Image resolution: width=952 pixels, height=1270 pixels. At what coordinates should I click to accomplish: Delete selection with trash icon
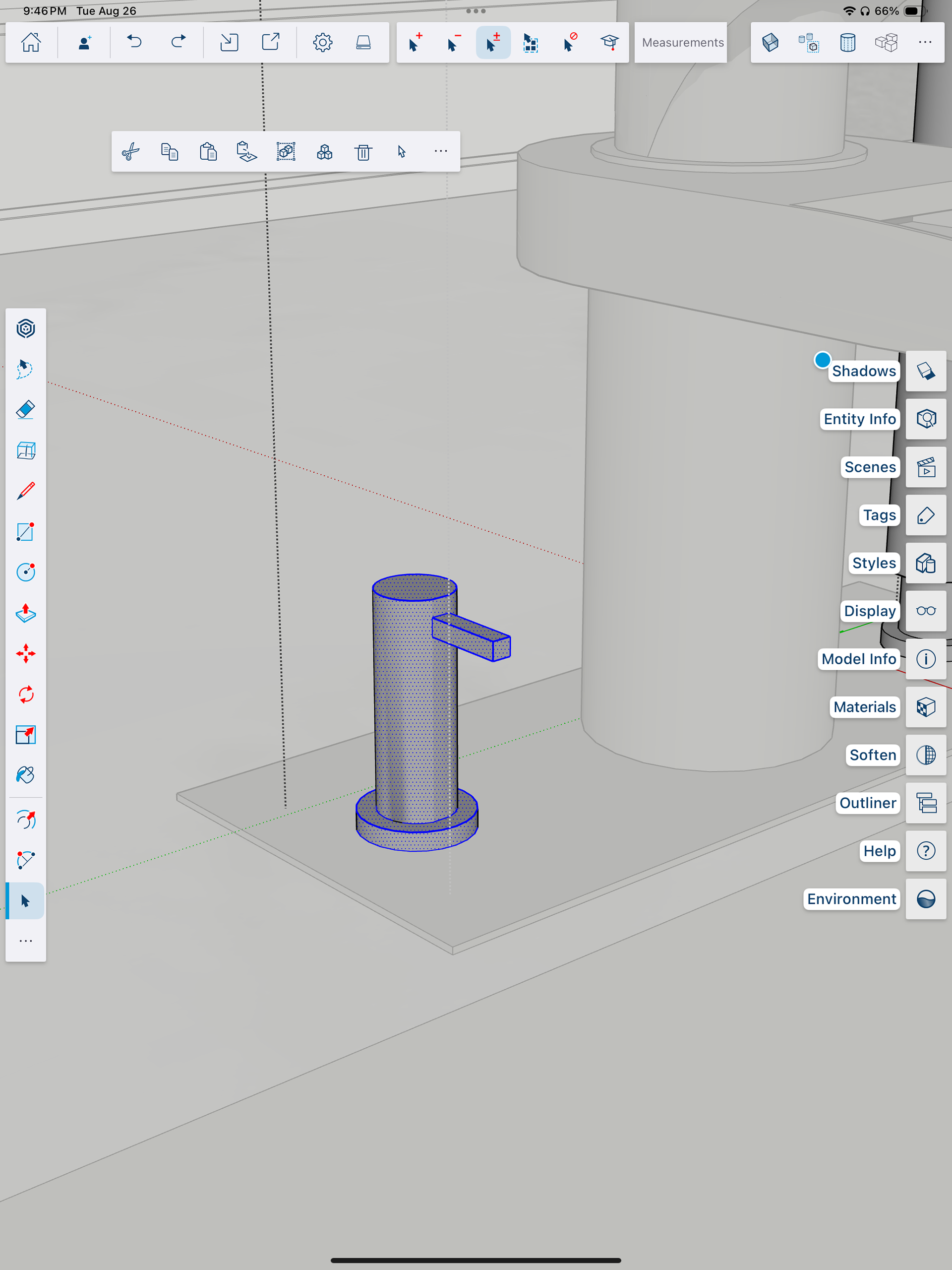pyautogui.click(x=363, y=152)
